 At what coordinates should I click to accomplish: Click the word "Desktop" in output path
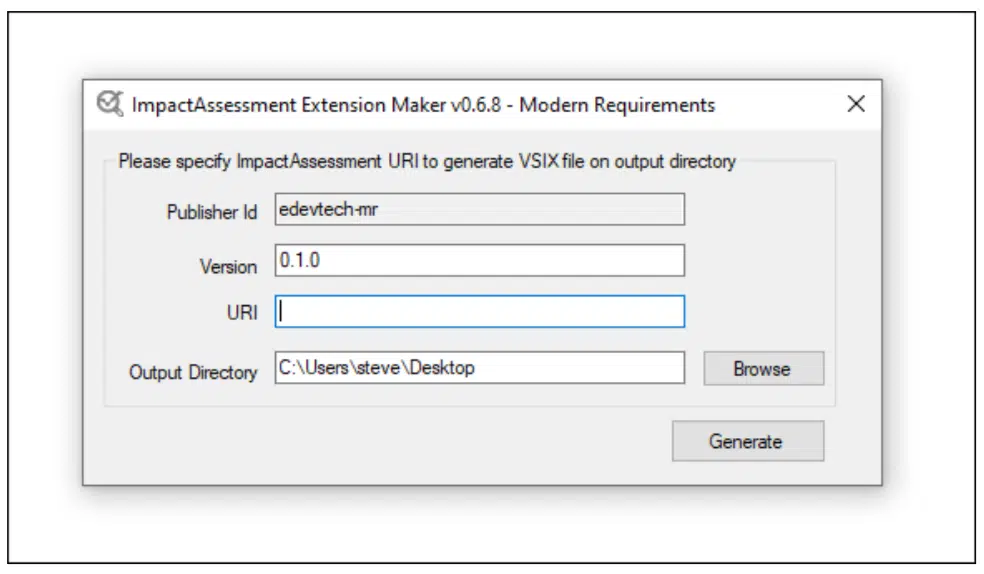[x=443, y=368]
